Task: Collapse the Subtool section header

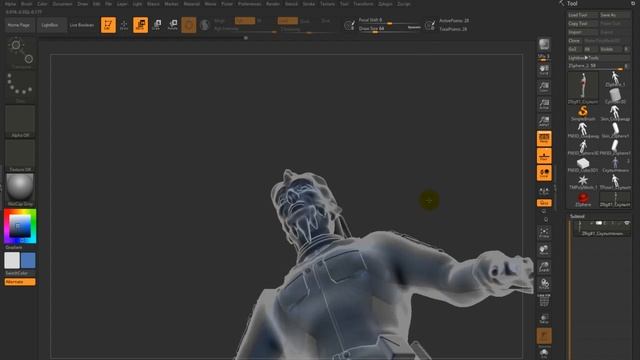Action: tap(577, 216)
